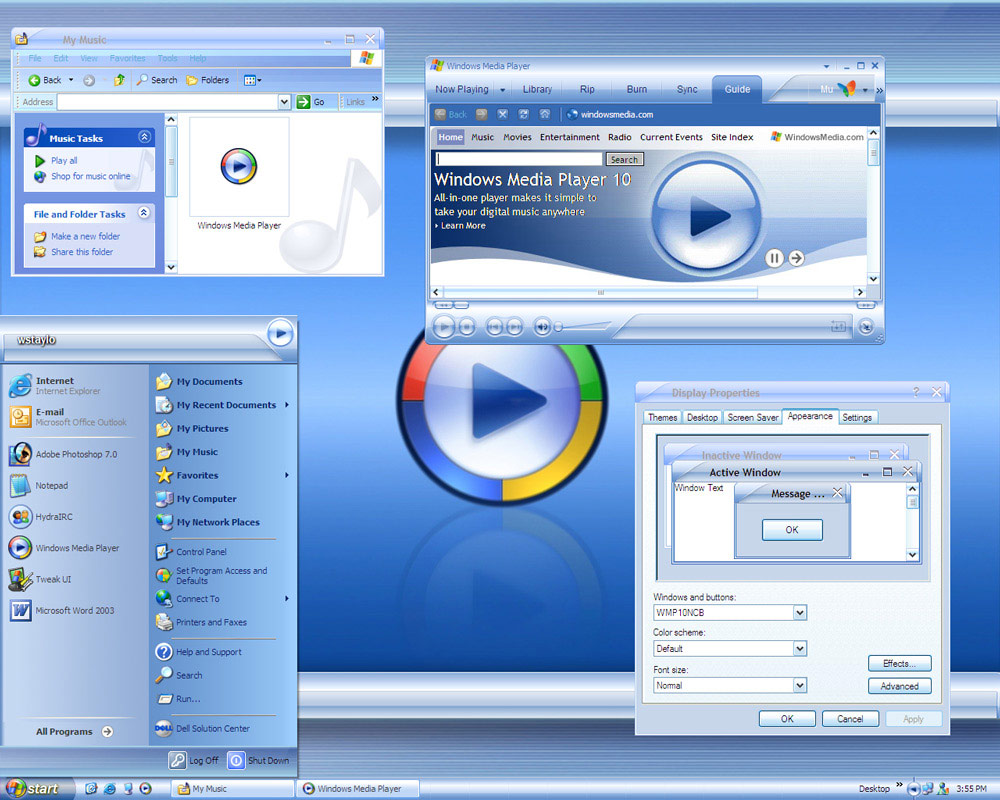Select the Windows Media Player icon in My Music

coord(239,166)
